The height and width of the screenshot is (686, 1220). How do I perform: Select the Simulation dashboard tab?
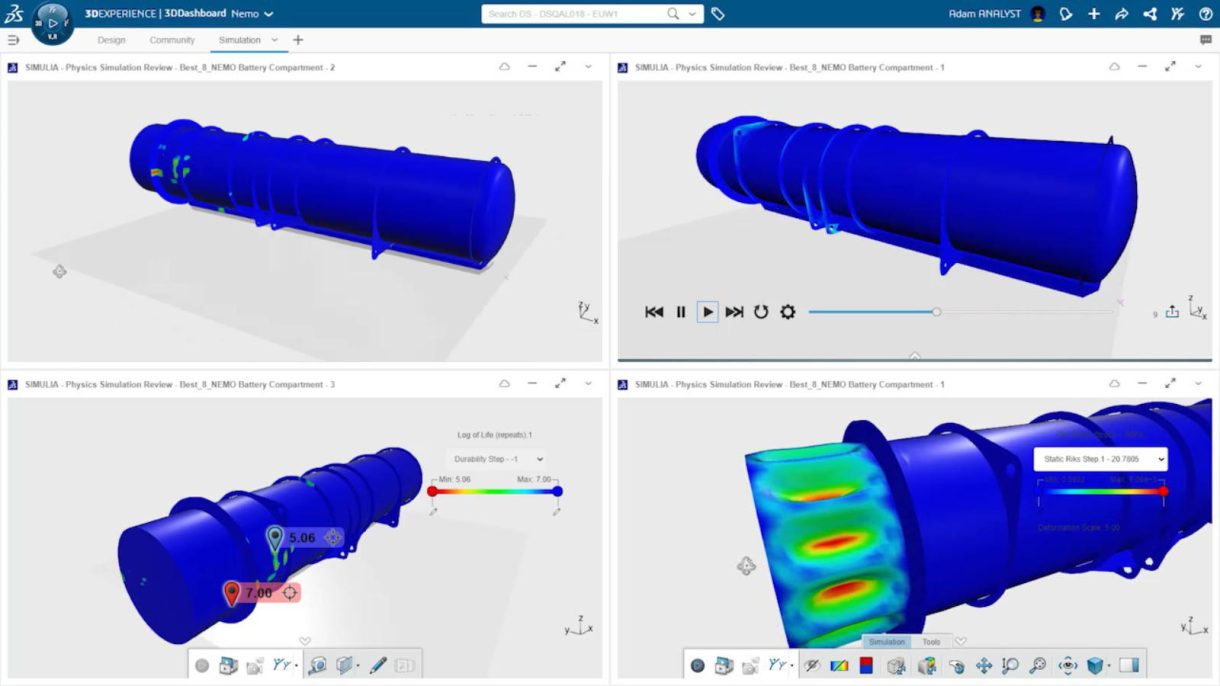pos(240,40)
